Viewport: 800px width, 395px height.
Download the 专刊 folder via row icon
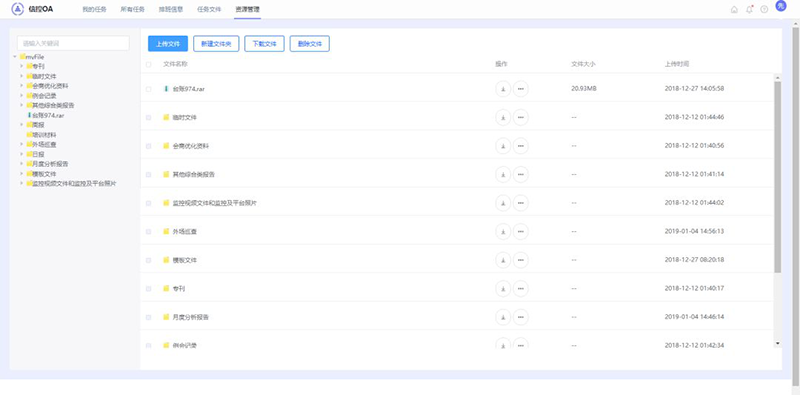click(503, 289)
